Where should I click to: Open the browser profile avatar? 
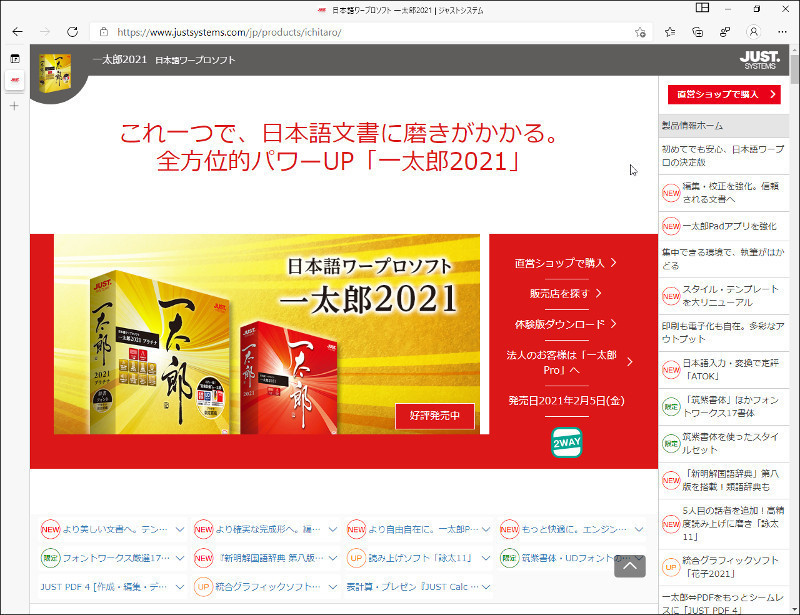(755, 31)
